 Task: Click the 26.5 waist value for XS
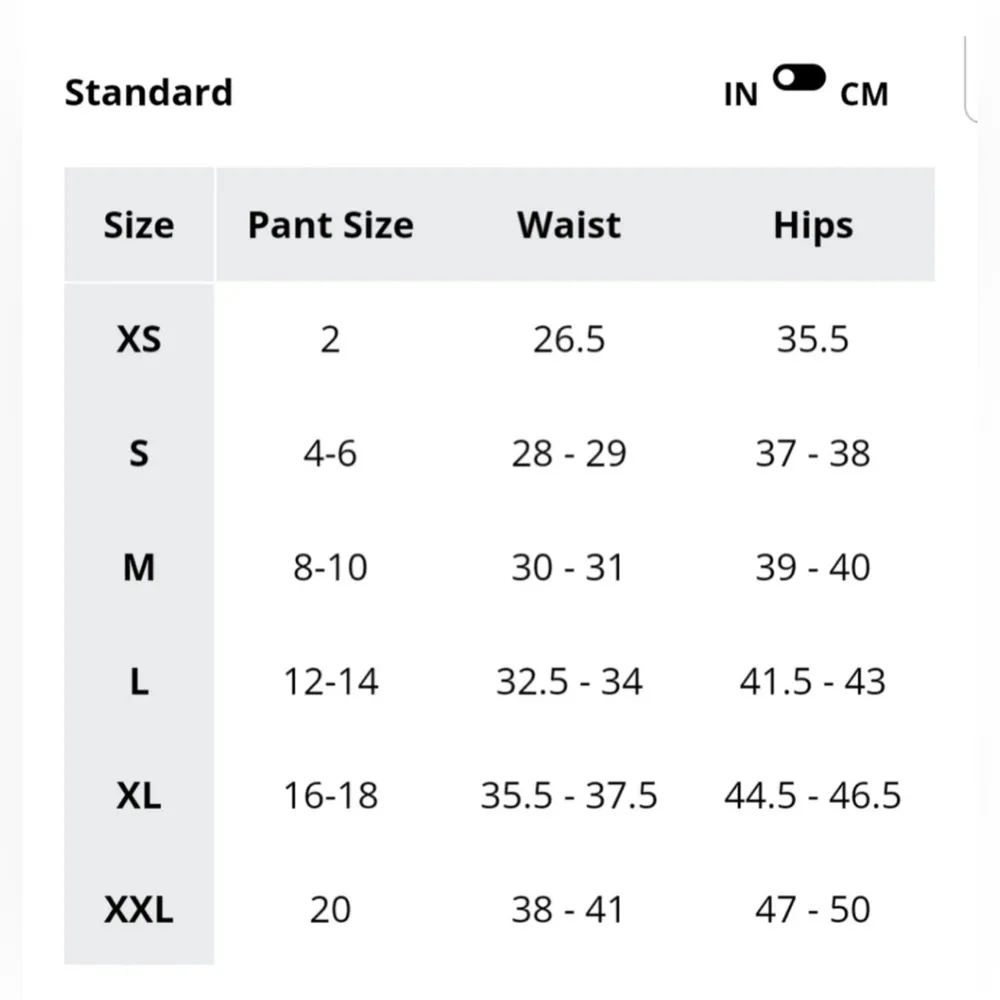click(569, 340)
